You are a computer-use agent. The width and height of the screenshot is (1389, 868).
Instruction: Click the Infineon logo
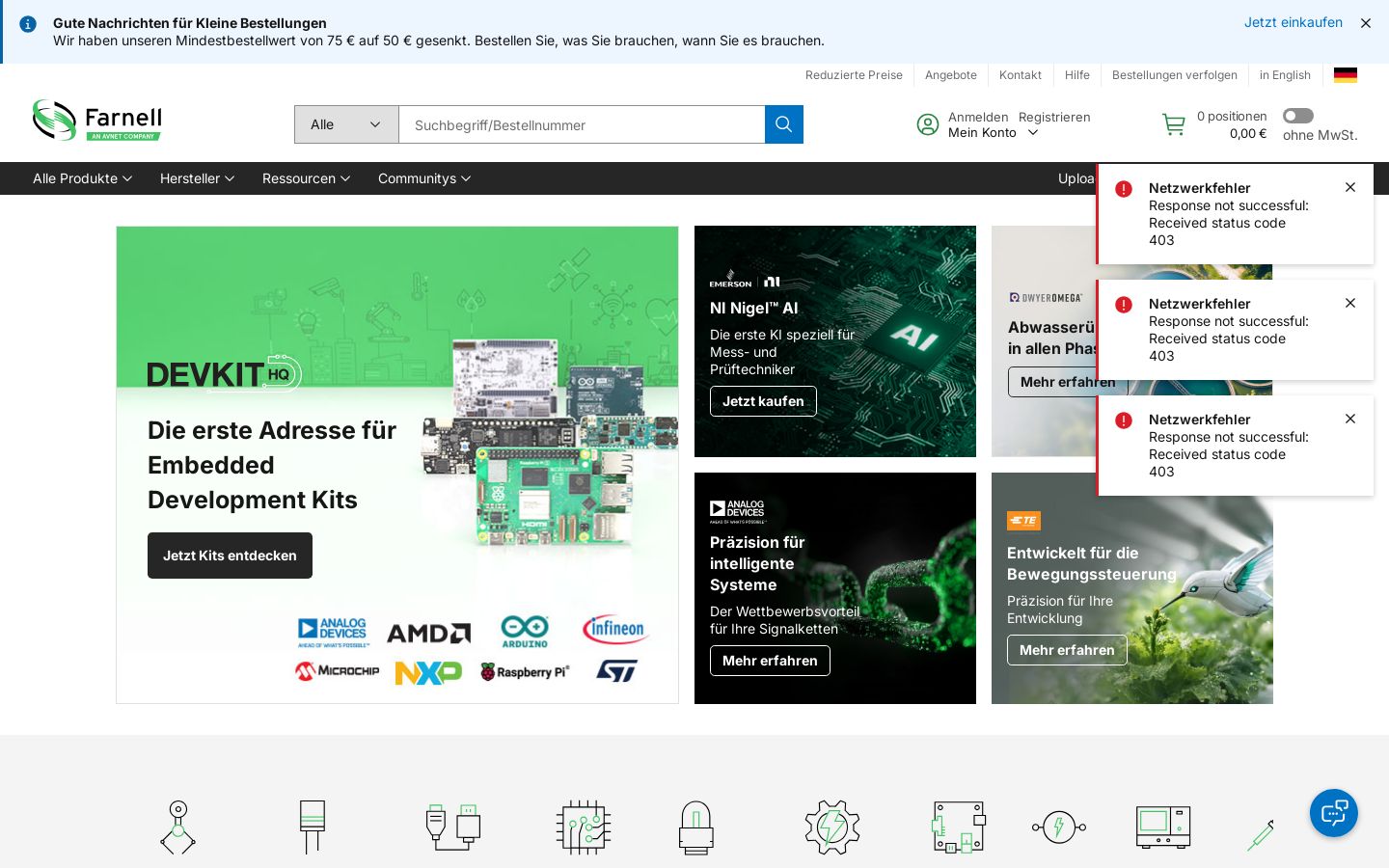[615, 630]
